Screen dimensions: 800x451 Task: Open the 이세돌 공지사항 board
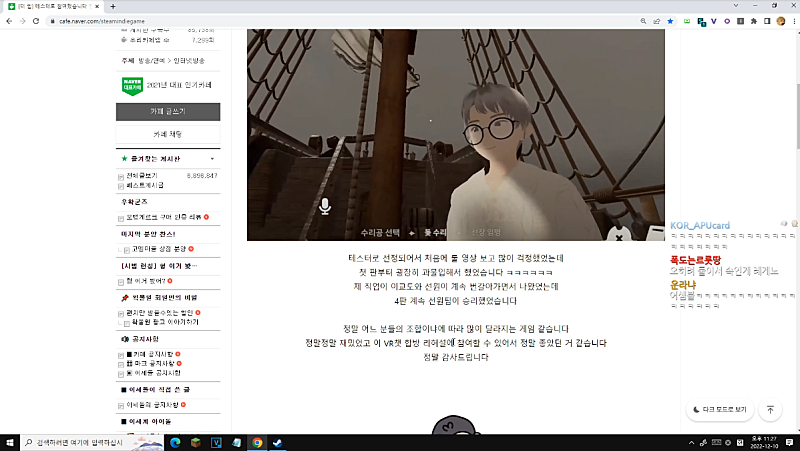point(153,373)
